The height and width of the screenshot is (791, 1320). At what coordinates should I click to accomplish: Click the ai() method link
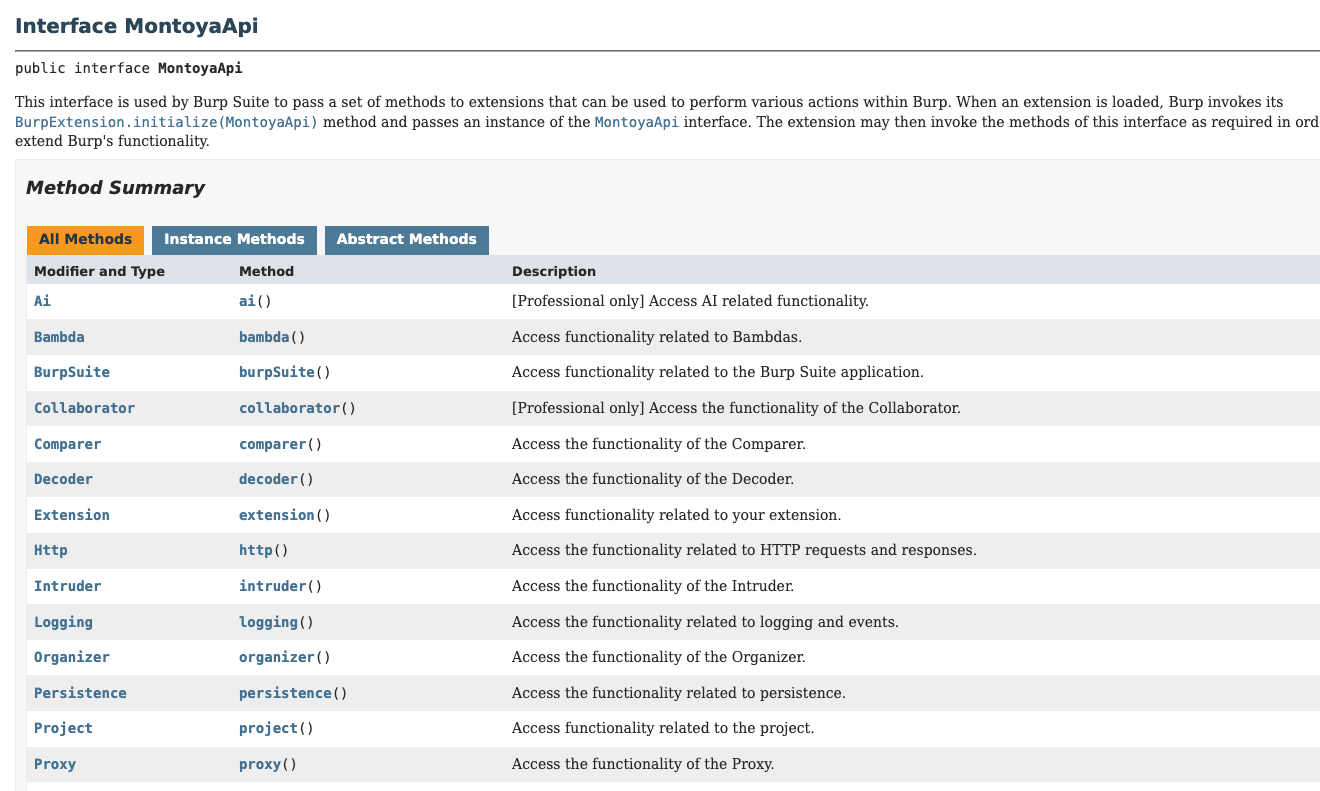click(x=247, y=301)
